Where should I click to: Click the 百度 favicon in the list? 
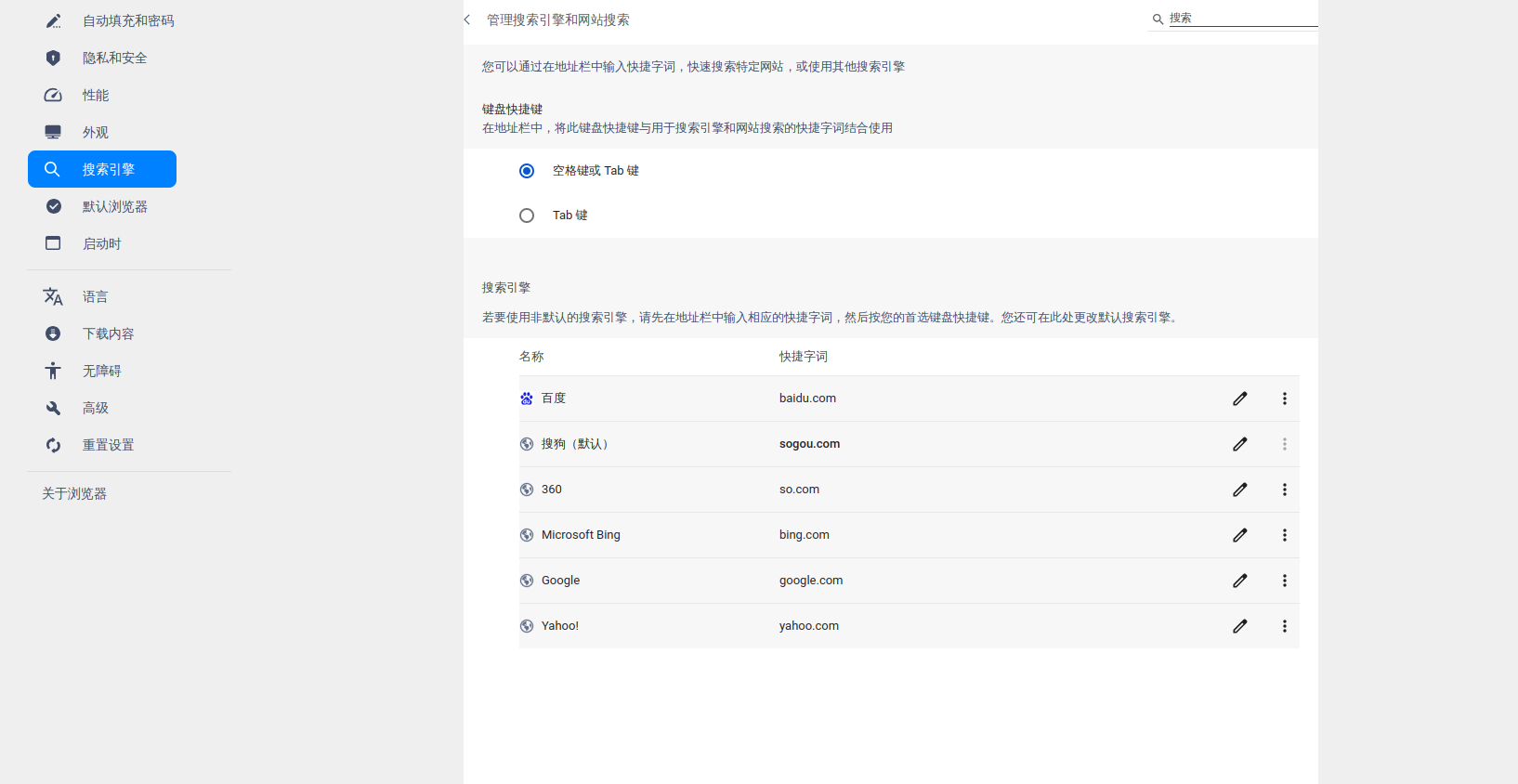[x=527, y=399]
